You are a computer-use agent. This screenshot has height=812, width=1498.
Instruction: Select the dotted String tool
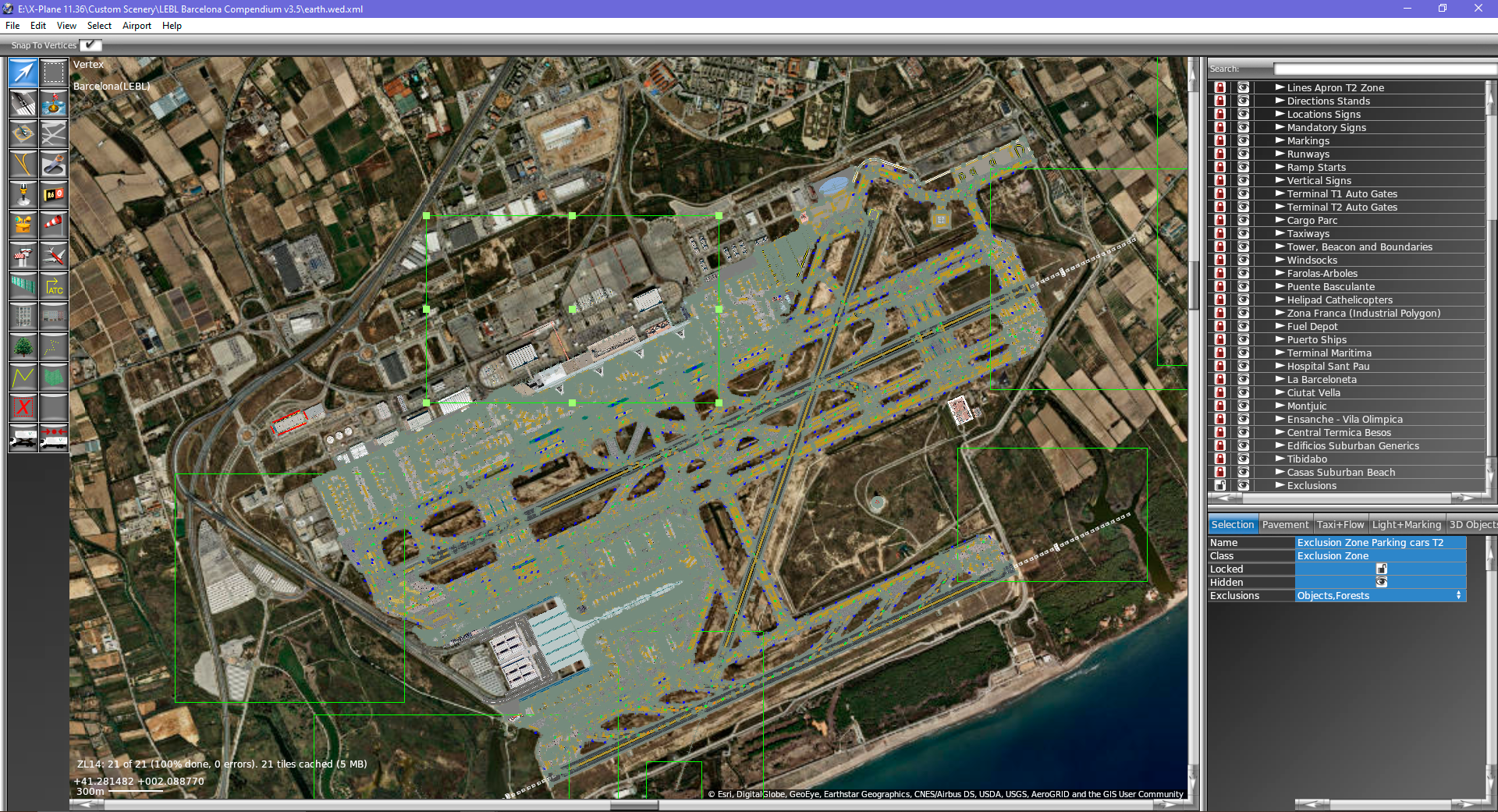click(x=54, y=347)
